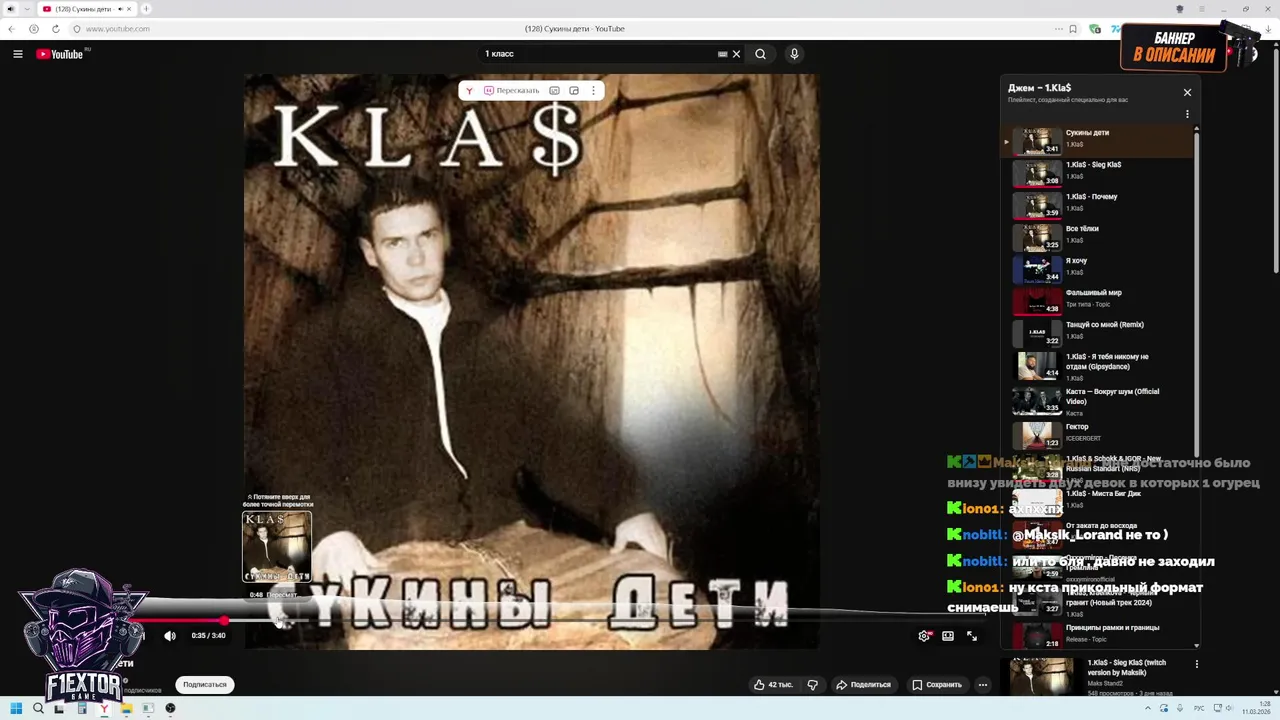
Task: Dislike the video
Action: point(812,685)
